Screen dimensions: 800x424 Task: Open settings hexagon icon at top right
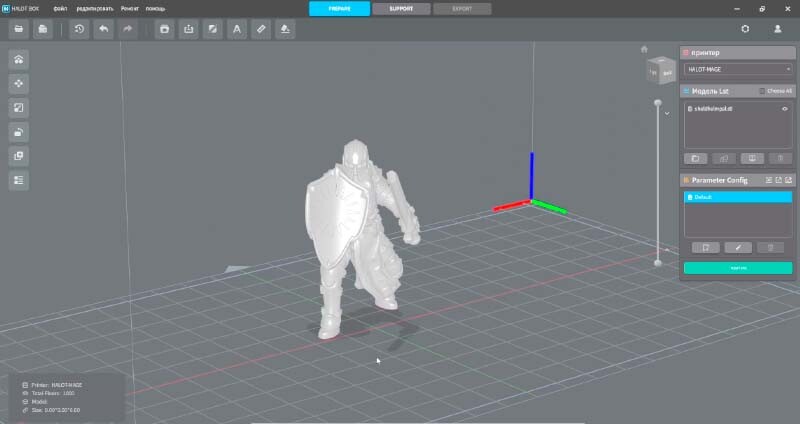(745, 29)
